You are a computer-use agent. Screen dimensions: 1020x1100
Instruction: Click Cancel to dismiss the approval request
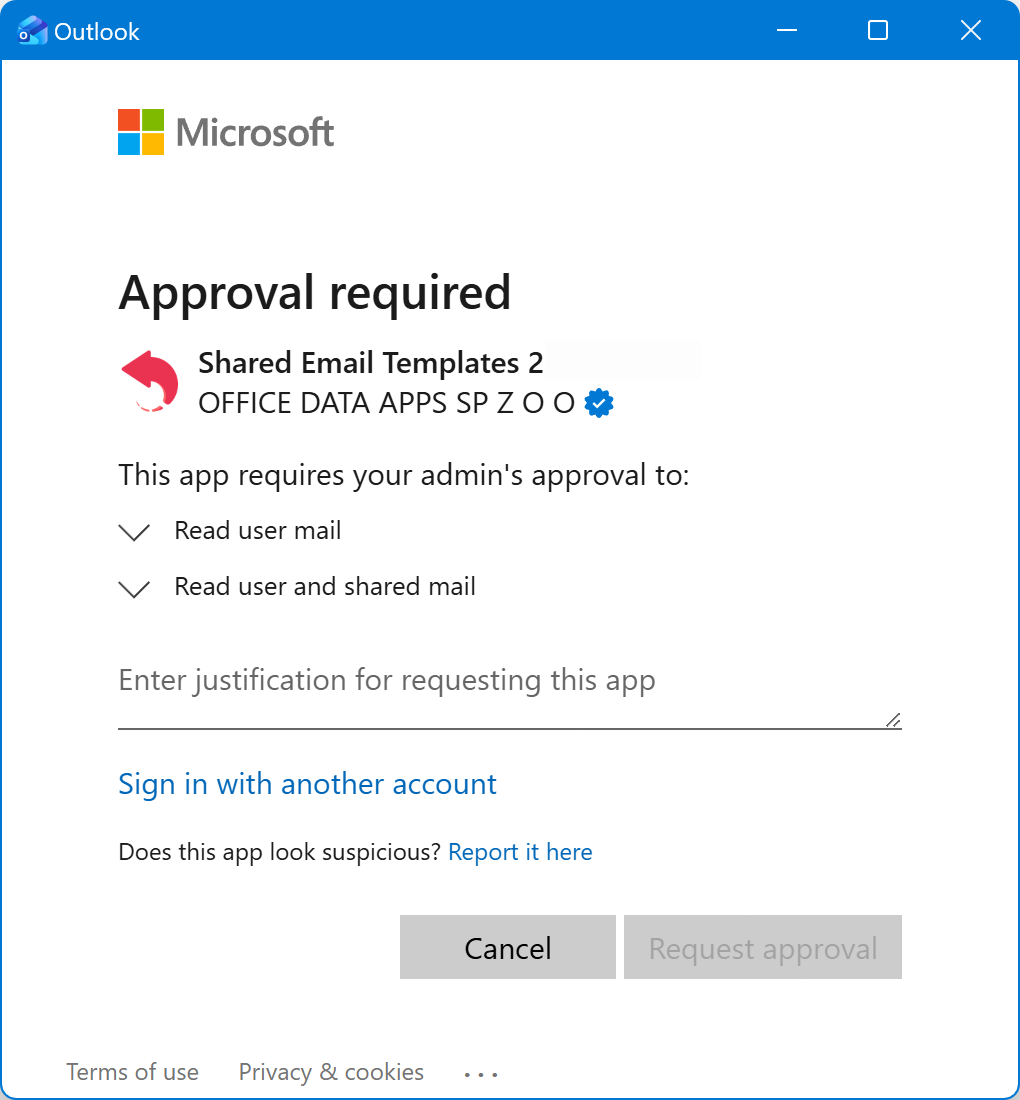(507, 947)
